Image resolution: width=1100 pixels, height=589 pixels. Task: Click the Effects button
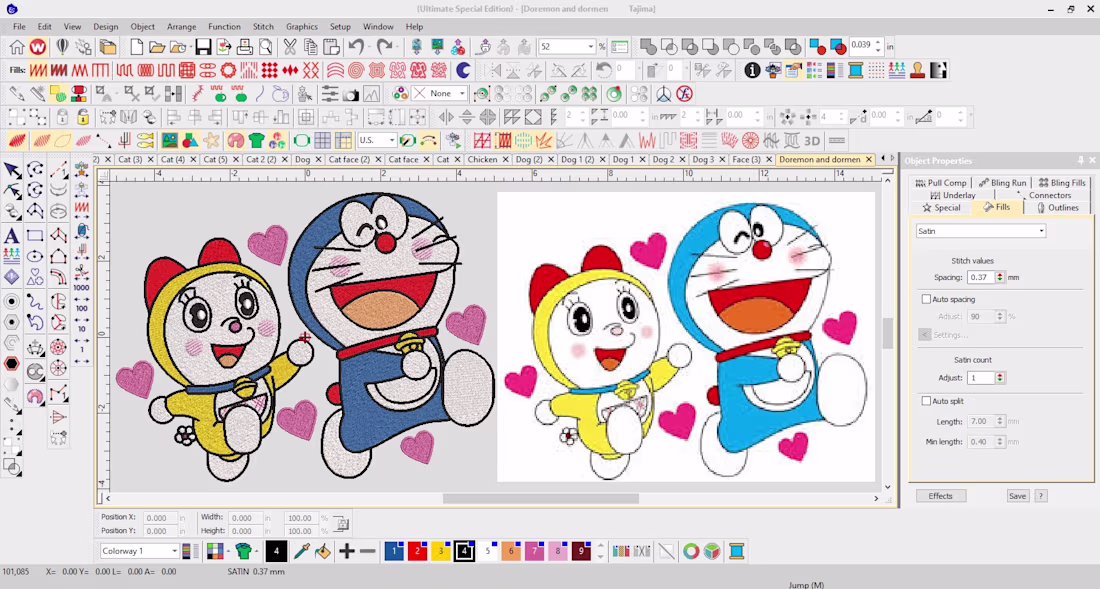click(941, 496)
